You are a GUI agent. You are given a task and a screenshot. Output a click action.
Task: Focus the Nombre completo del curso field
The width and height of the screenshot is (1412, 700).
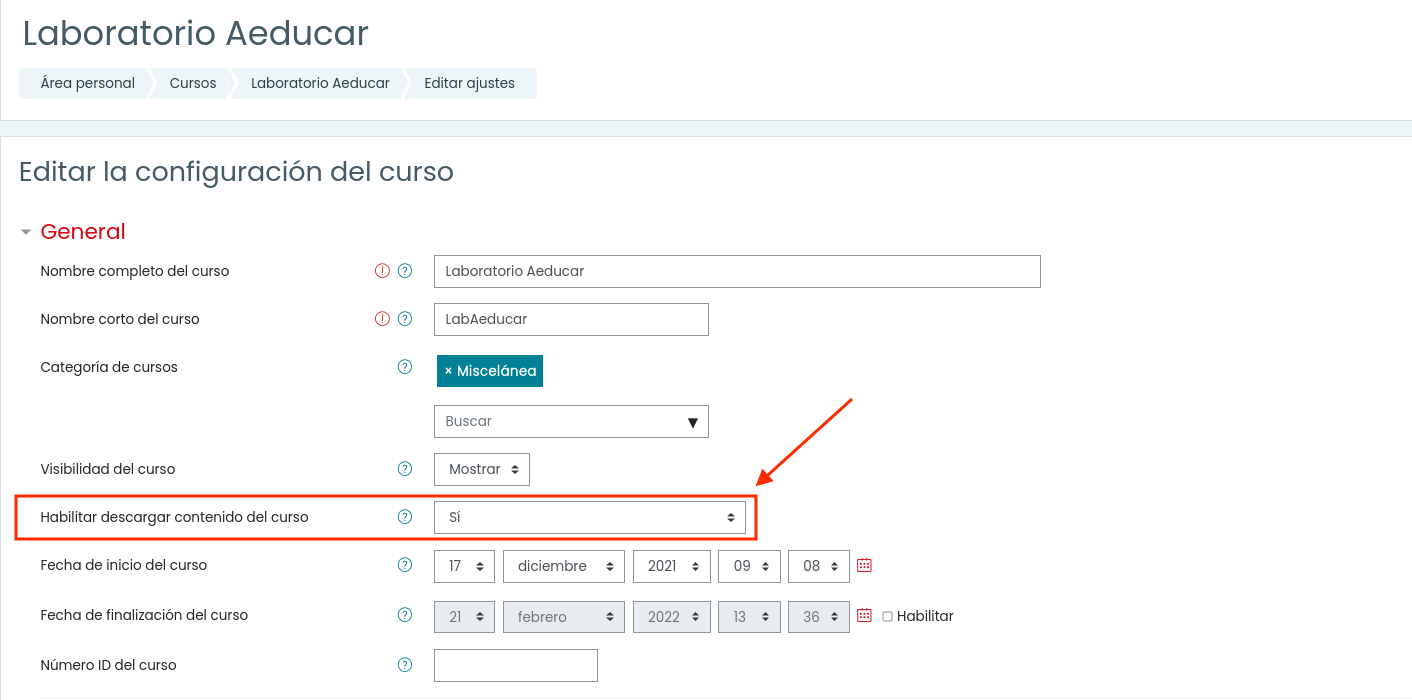click(737, 272)
